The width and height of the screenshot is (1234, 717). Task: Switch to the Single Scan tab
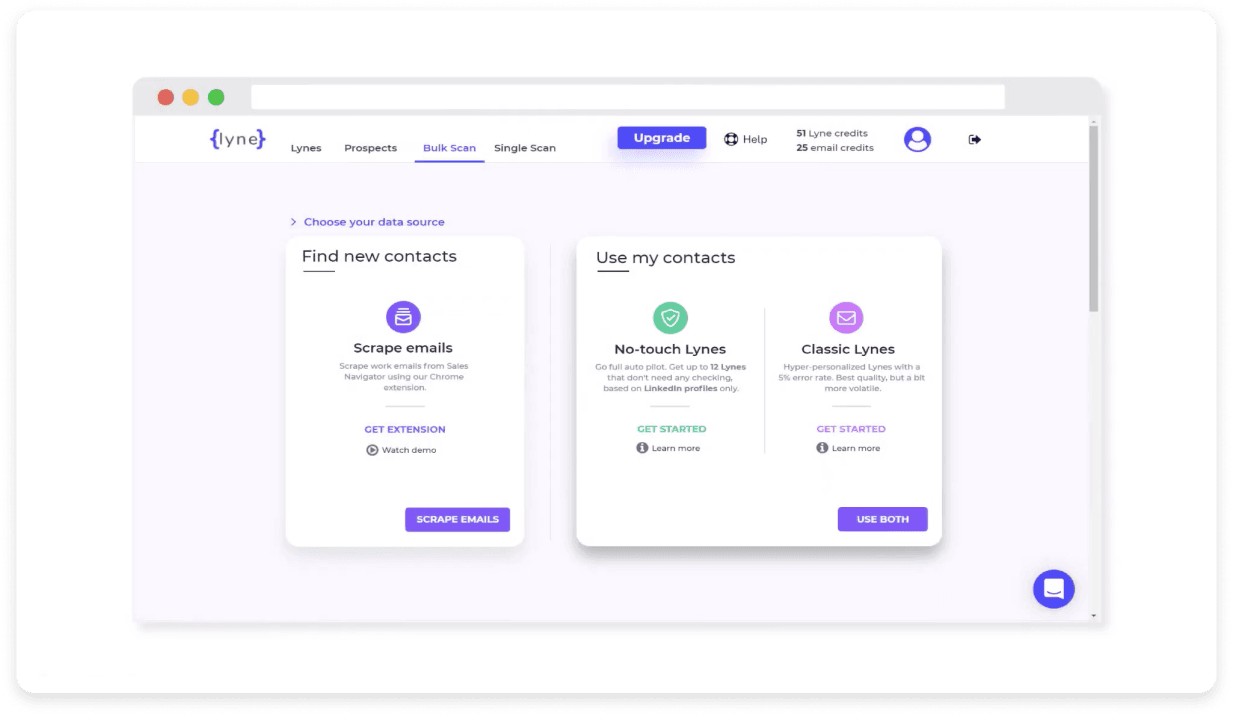(x=524, y=147)
